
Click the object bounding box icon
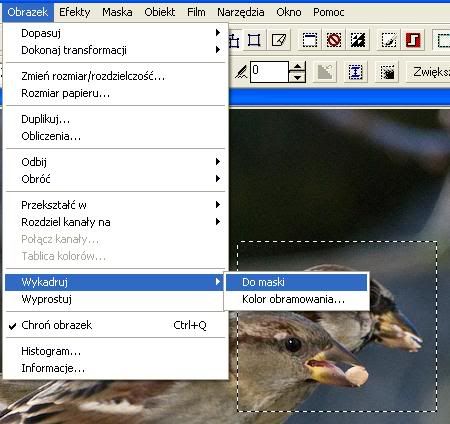(x=254, y=40)
